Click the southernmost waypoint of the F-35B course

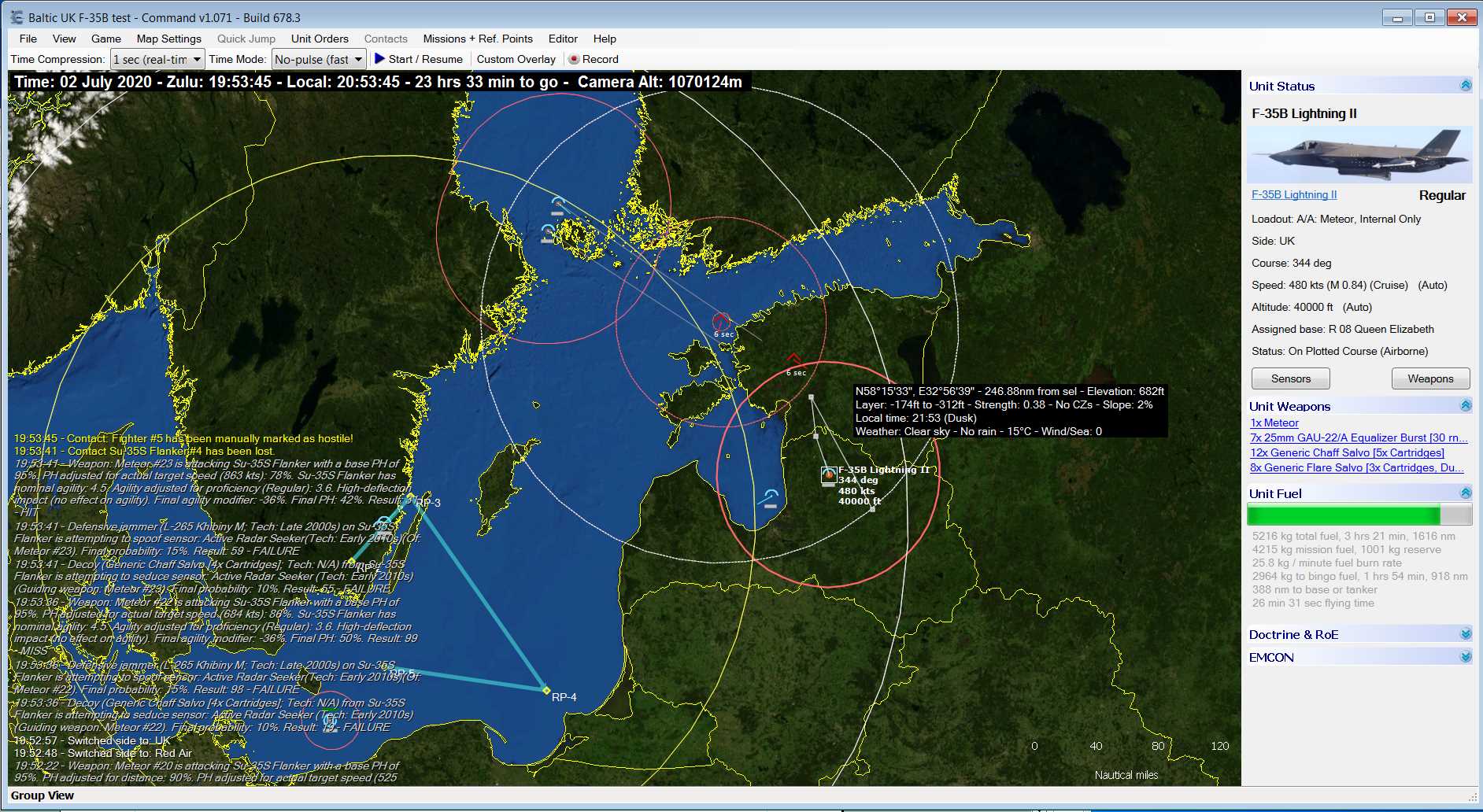[872, 509]
